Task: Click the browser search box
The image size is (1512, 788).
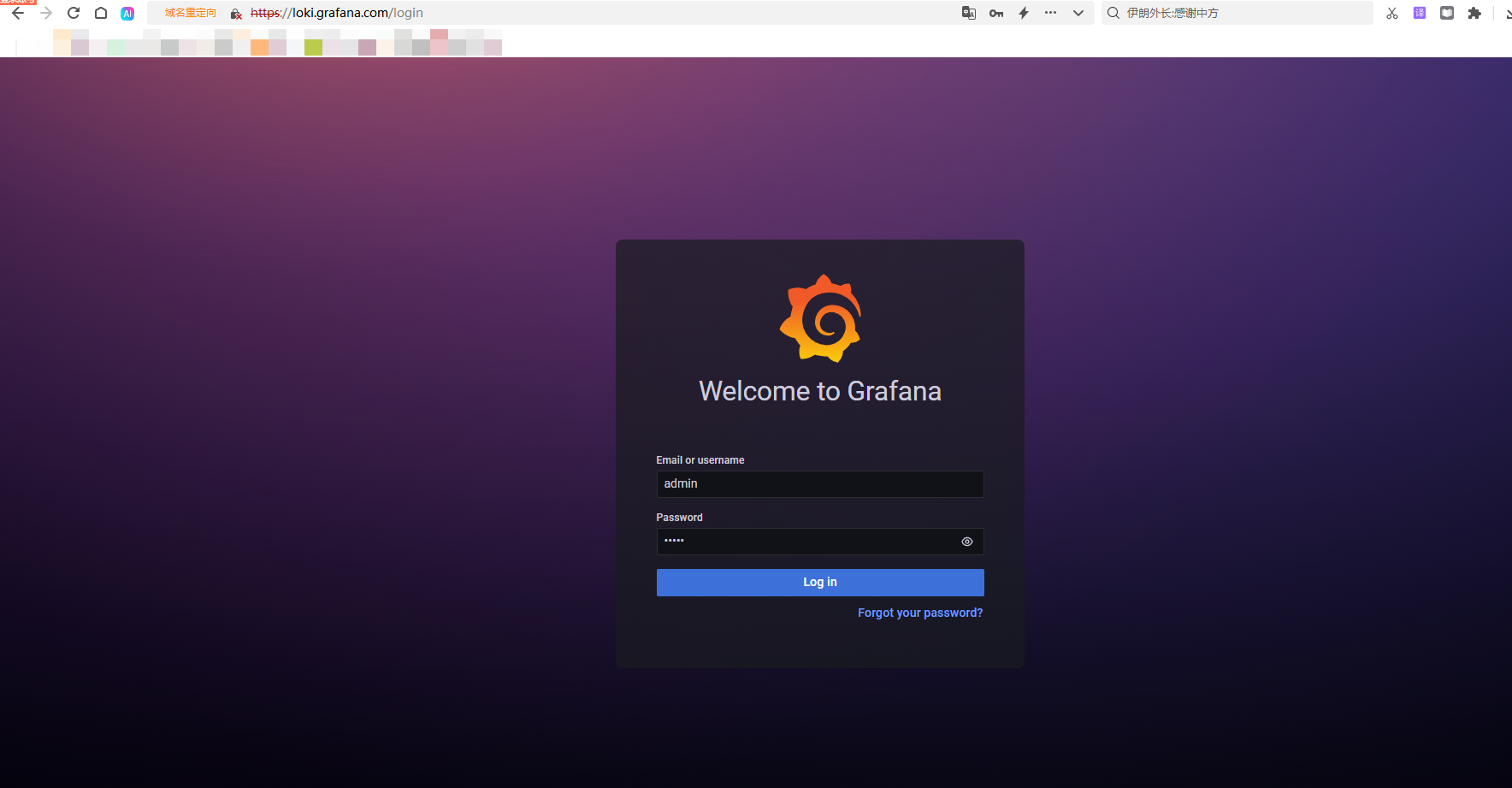Action: [x=1237, y=13]
